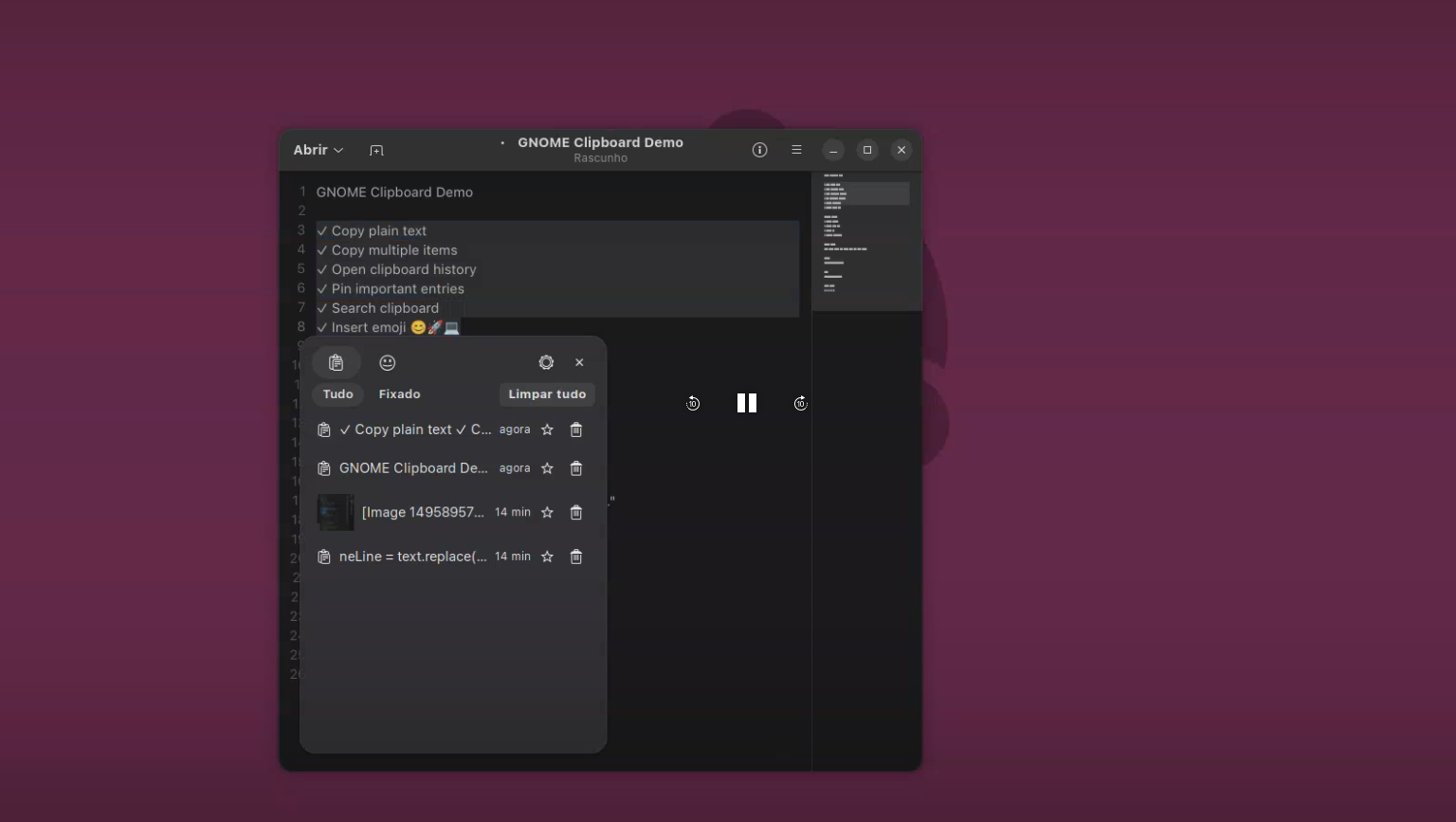Select the image thumbnail in clipboard list
Viewport: 1456px width, 822px height.
pos(336,513)
